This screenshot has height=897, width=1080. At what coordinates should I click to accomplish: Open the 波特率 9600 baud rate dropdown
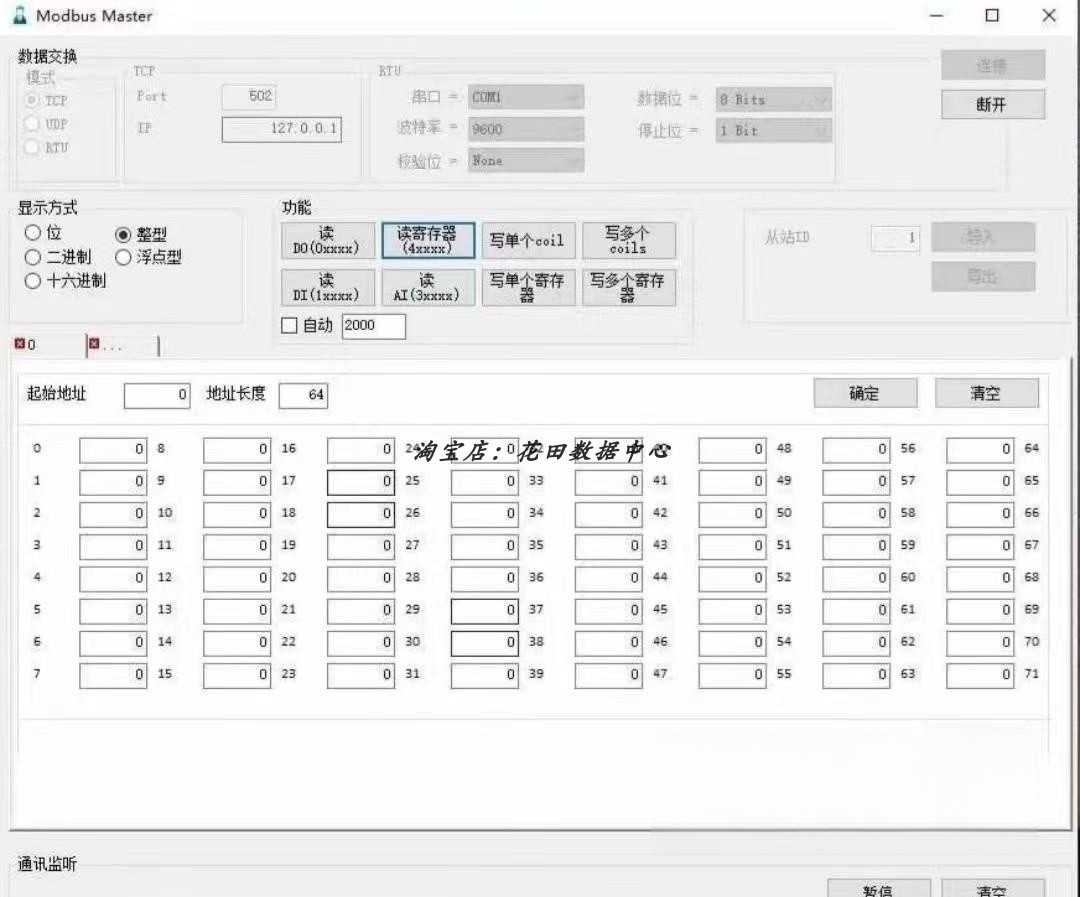point(526,129)
